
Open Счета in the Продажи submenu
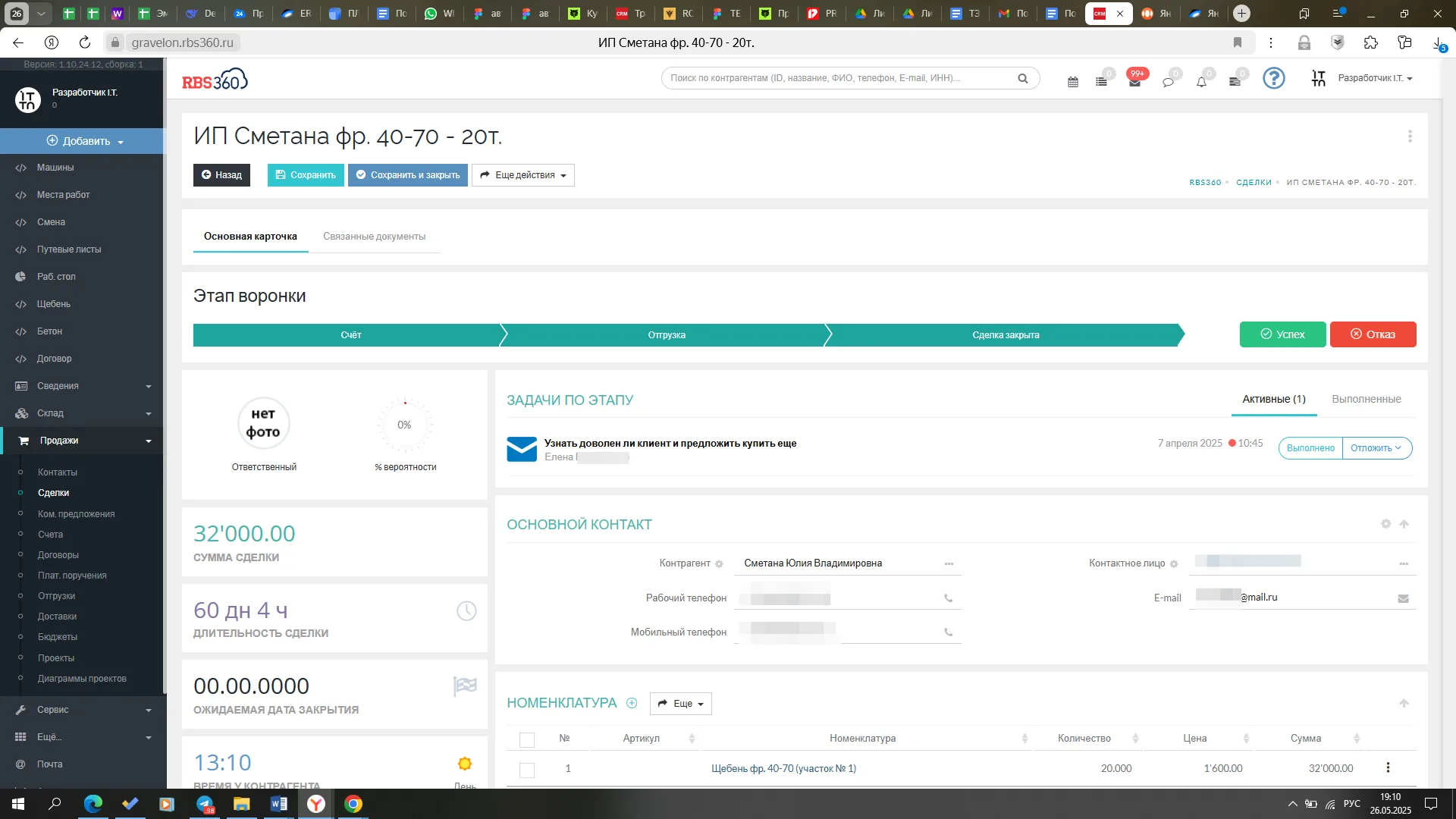[50, 535]
